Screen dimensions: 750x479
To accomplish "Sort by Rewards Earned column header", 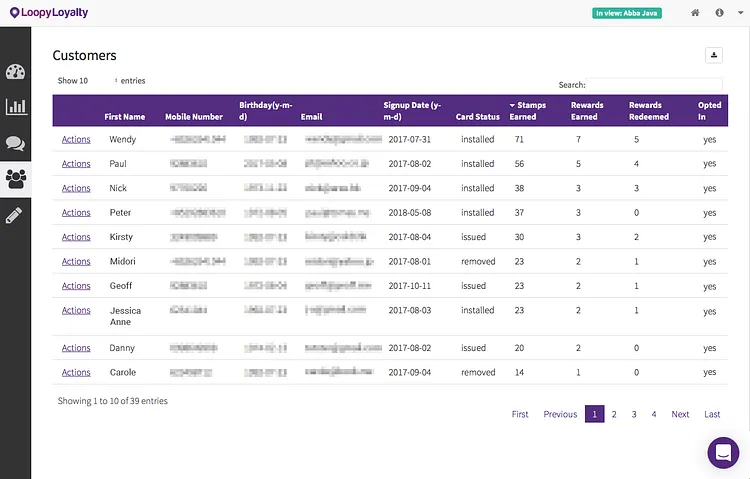I will tap(587, 111).
